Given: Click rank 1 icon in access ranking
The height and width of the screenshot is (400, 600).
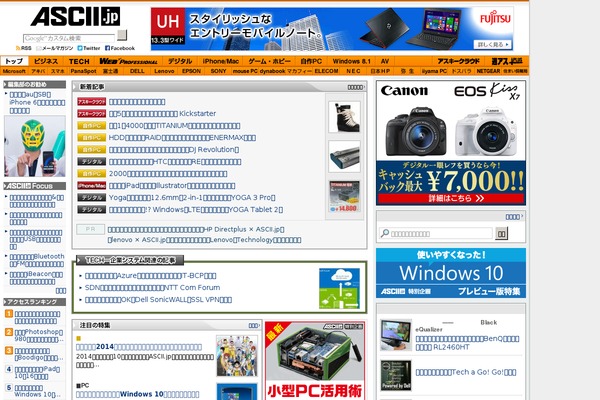Looking at the screenshot, I should [9, 314].
